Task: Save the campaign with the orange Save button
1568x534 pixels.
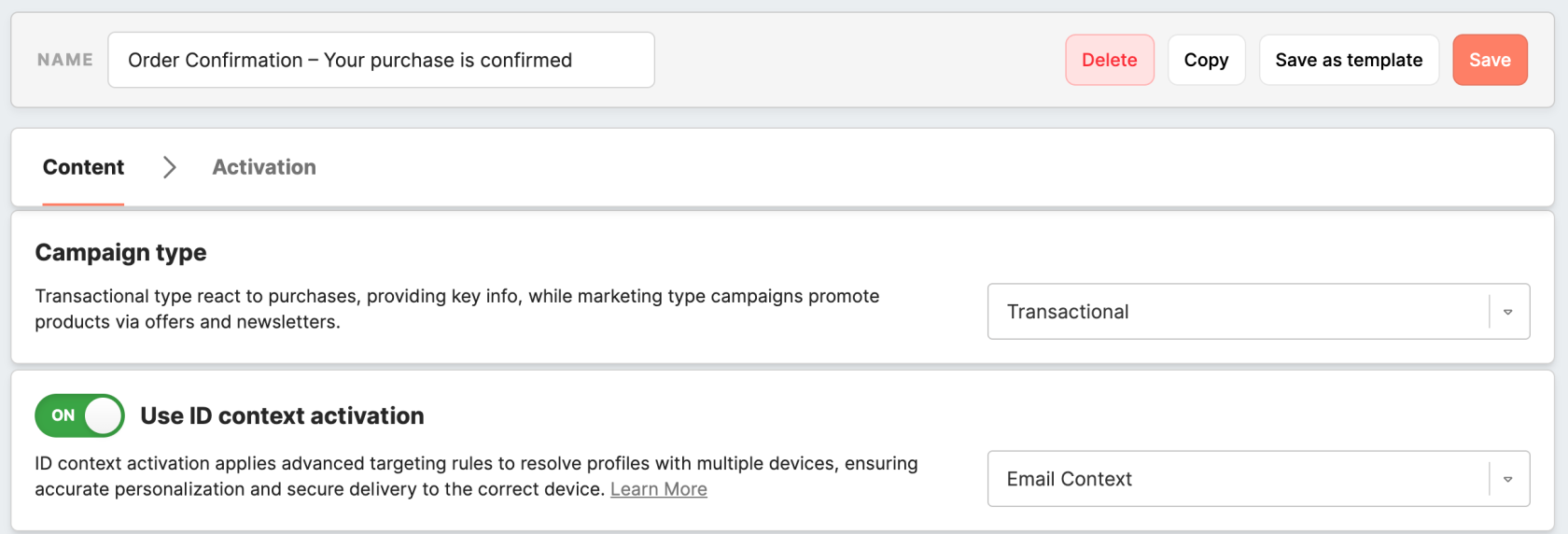Action: click(1489, 60)
